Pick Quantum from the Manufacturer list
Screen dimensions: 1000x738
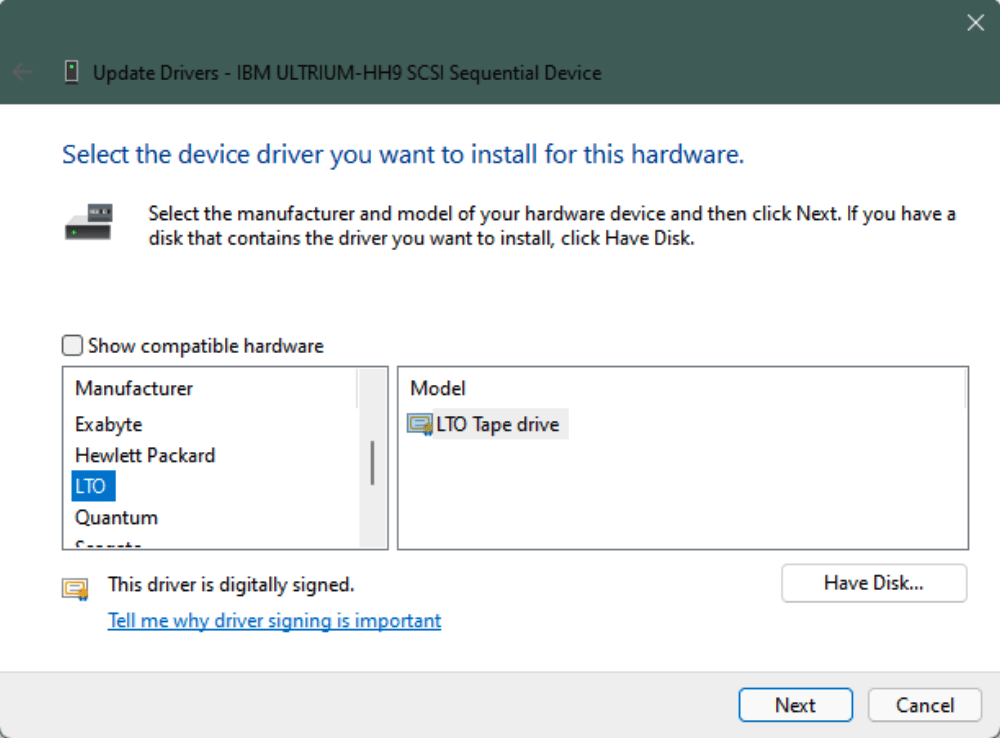click(116, 518)
